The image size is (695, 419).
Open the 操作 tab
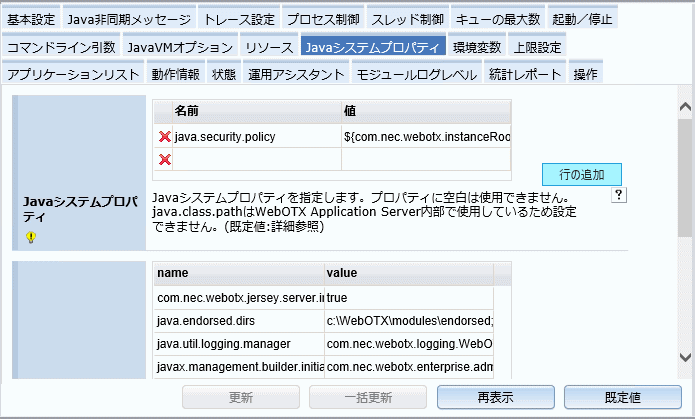586,74
